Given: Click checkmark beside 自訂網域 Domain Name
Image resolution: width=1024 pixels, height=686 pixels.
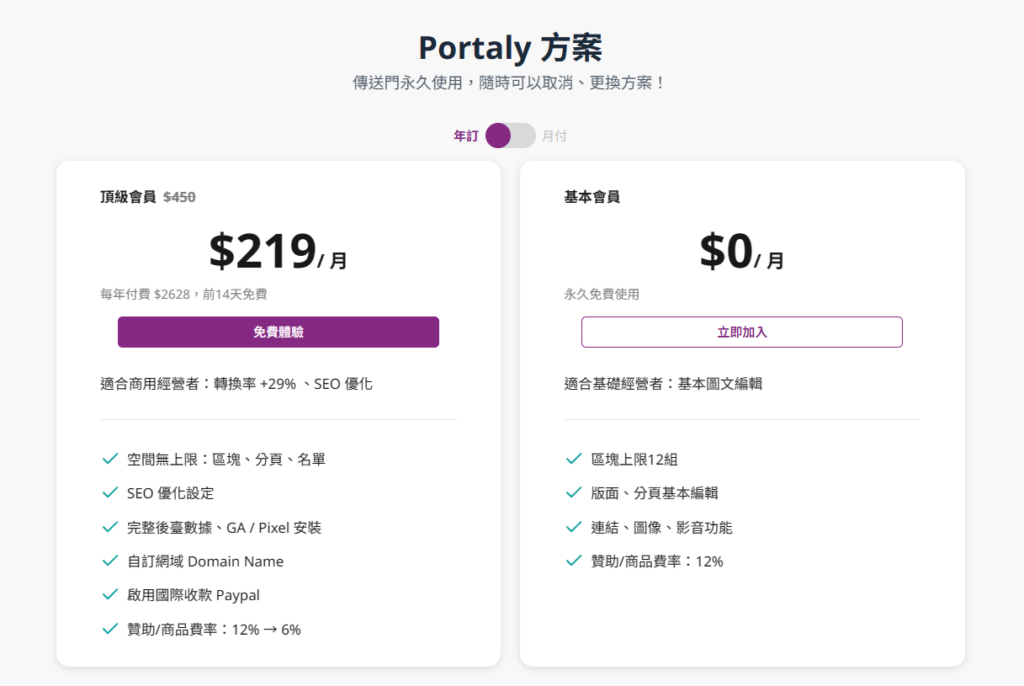Looking at the screenshot, I should click(x=110, y=561).
